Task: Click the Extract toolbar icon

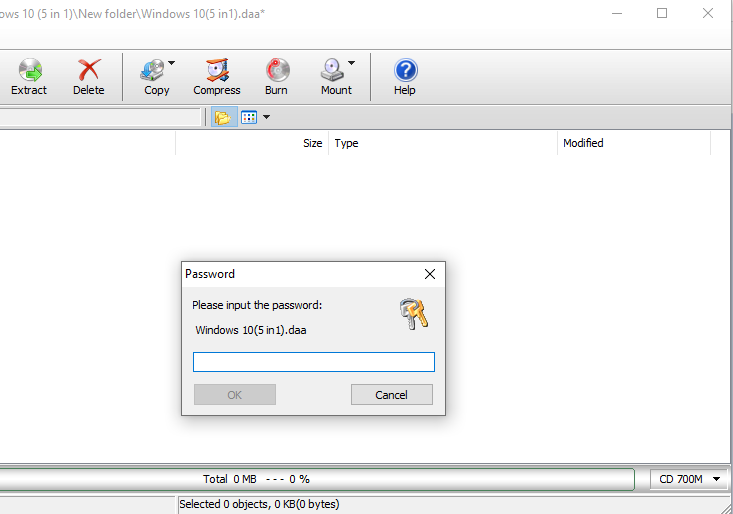Action: (30, 70)
